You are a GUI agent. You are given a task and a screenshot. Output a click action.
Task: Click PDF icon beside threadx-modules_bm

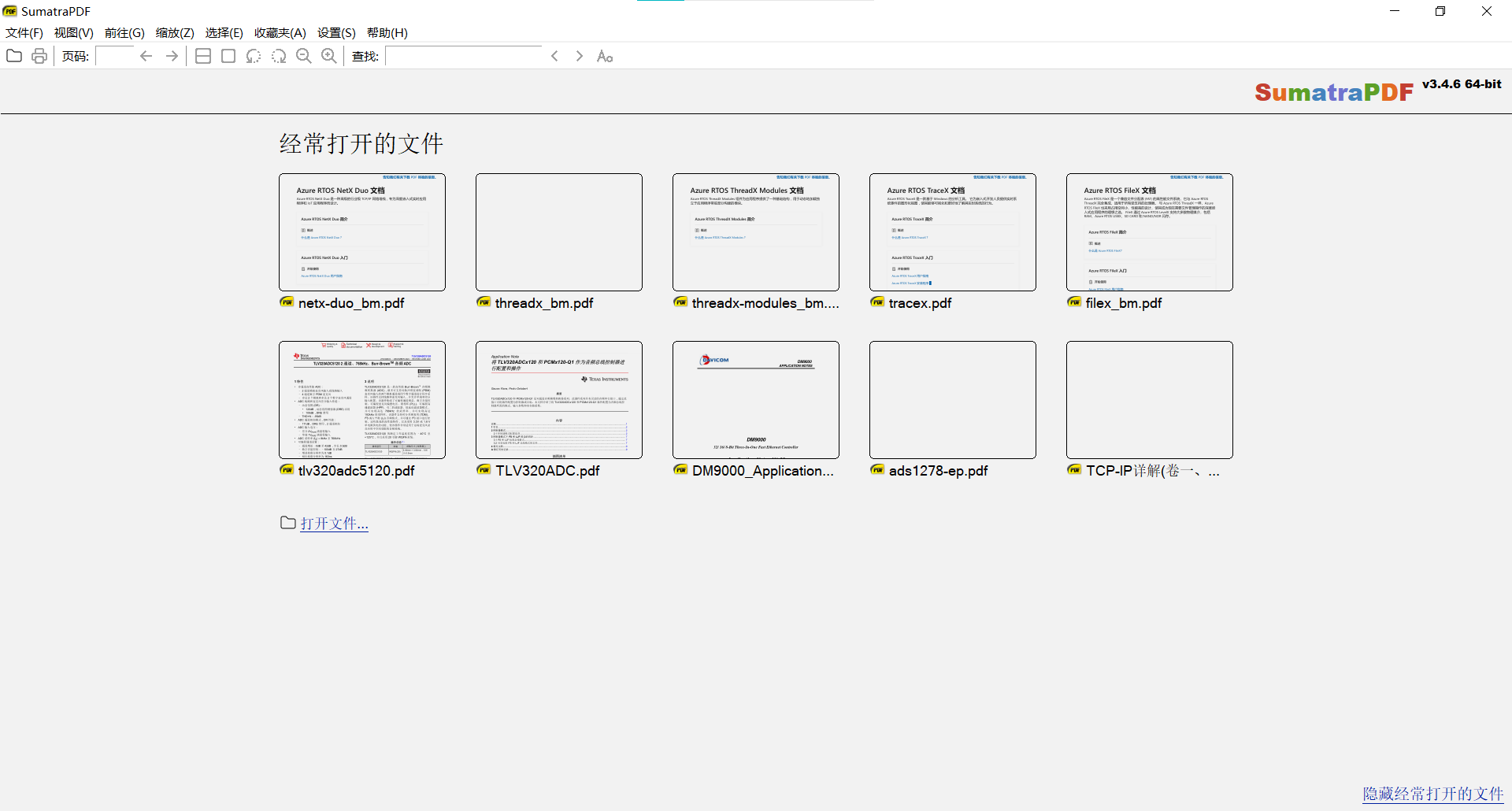(x=680, y=302)
